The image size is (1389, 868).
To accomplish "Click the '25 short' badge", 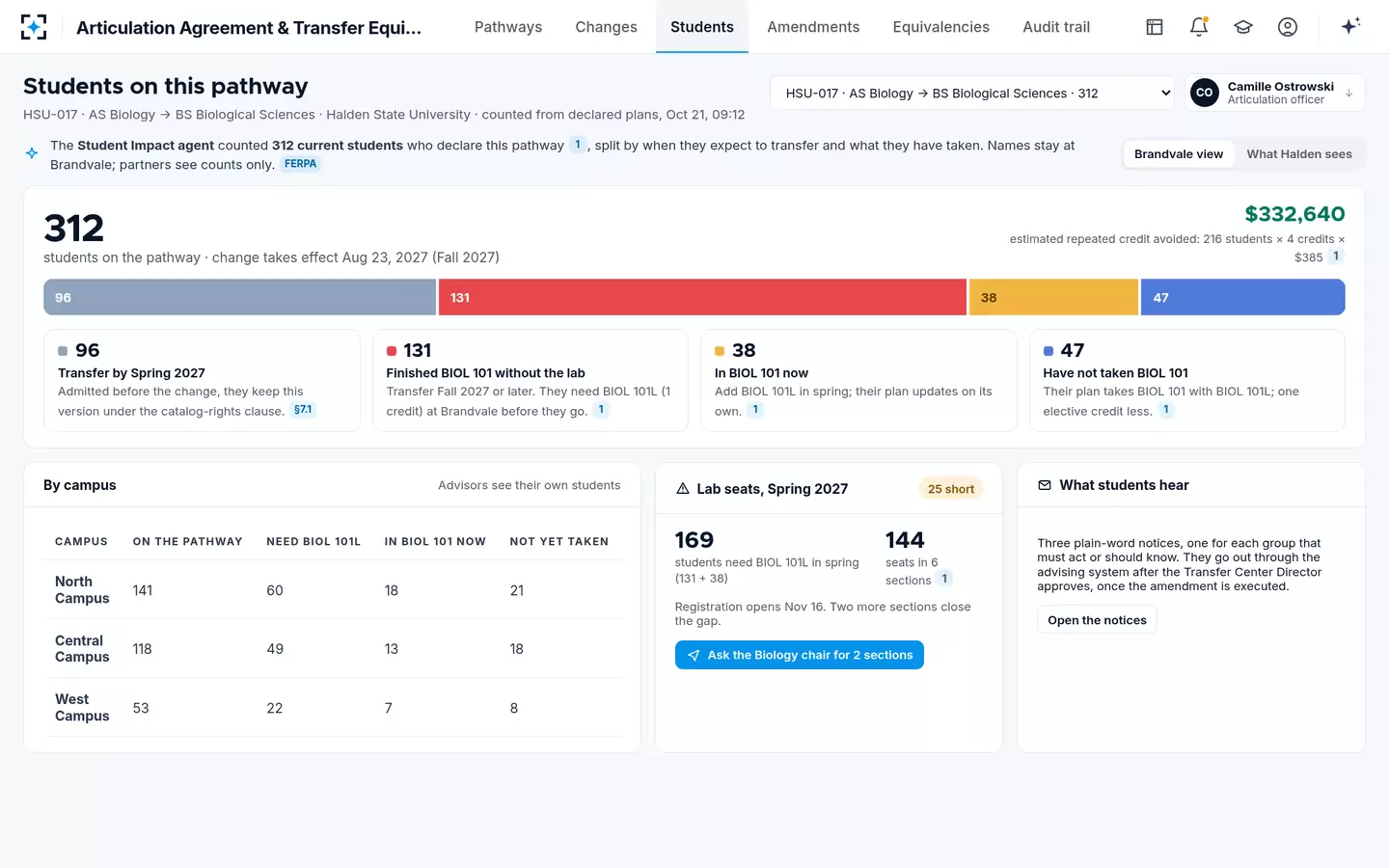I will (x=951, y=489).
